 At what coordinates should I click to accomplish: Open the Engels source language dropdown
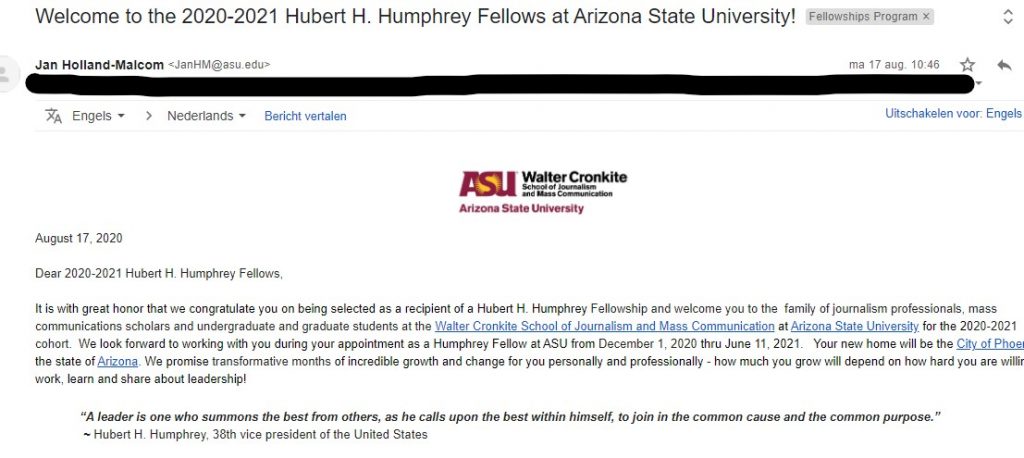click(98, 116)
